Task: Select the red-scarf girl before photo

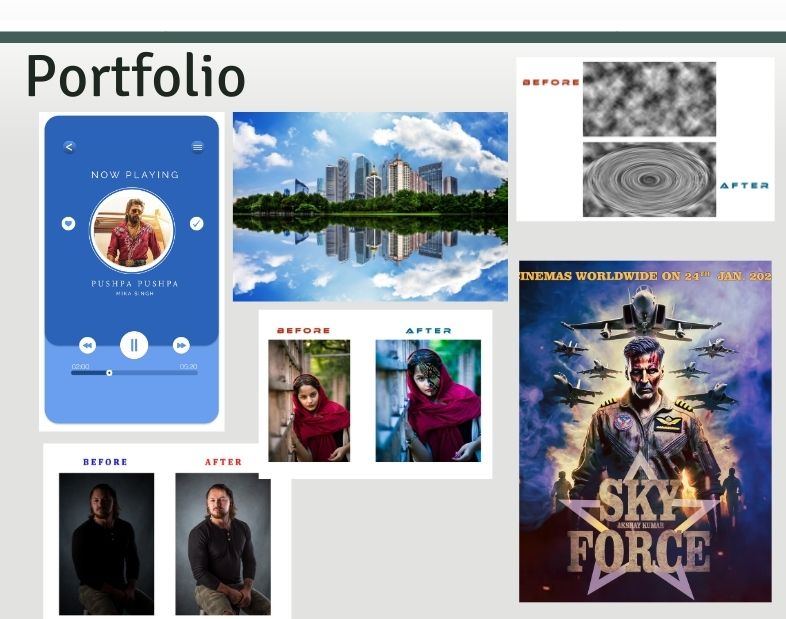Action: coord(309,400)
